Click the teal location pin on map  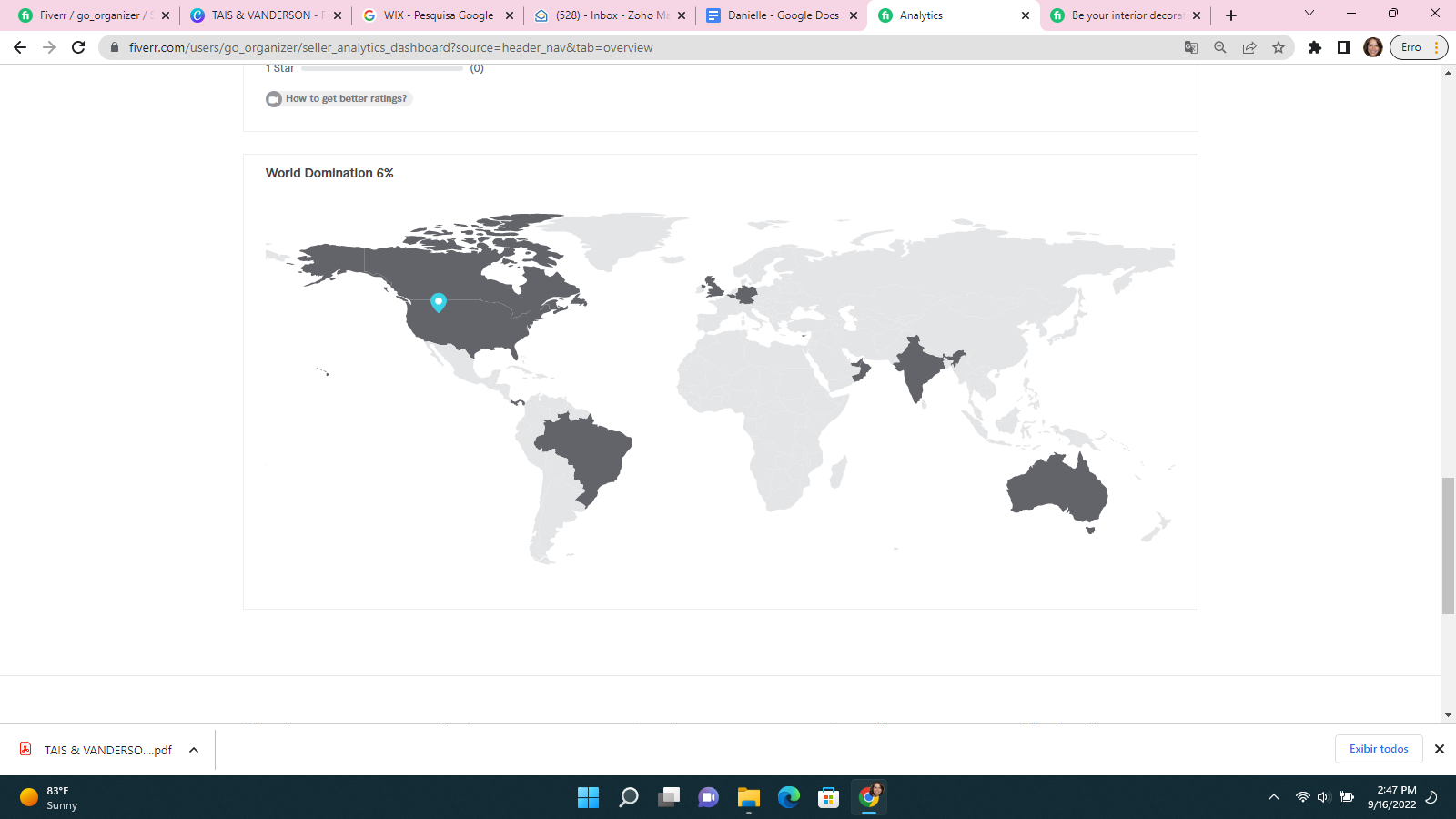pyautogui.click(x=439, y=301)
